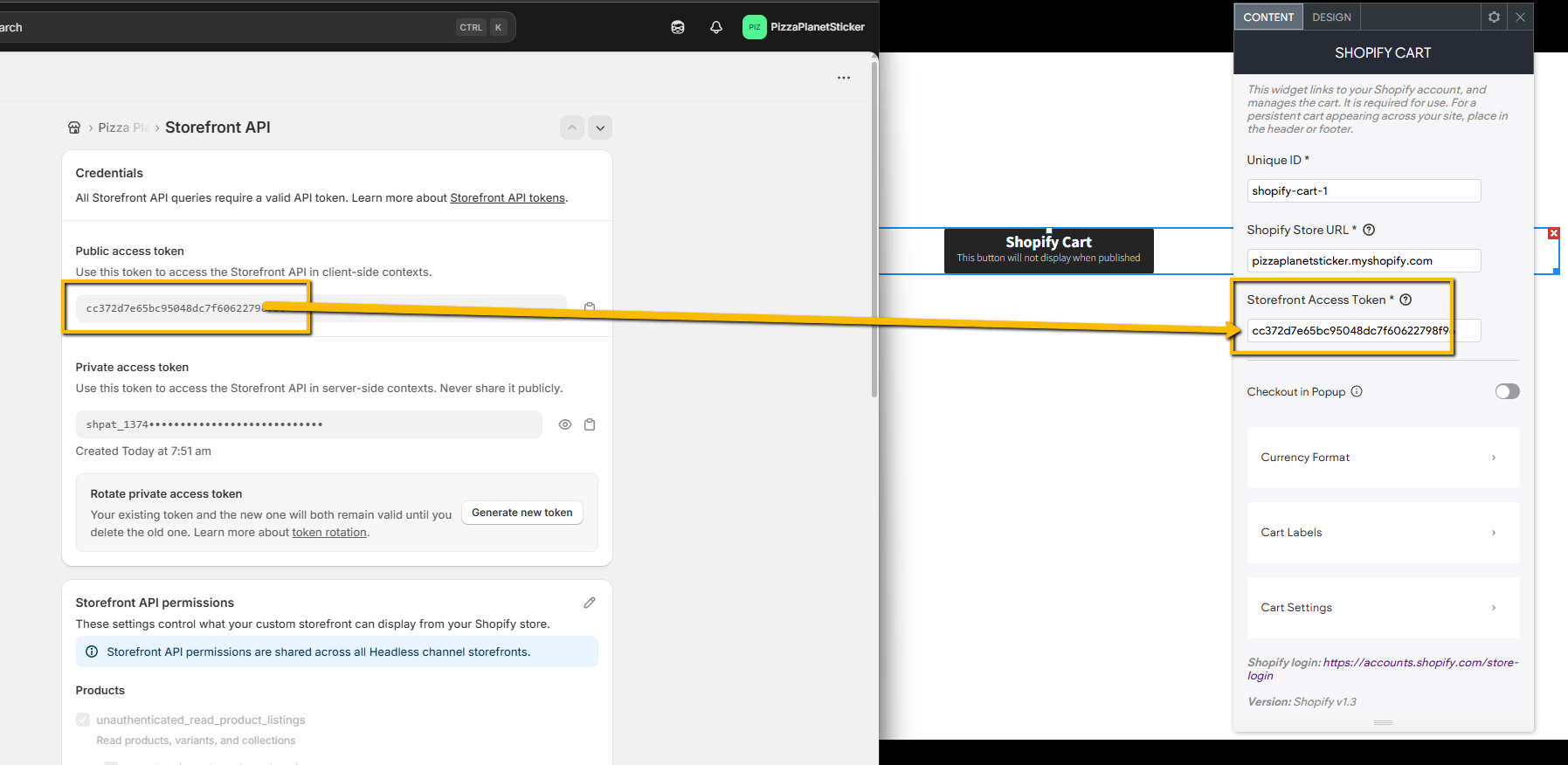Show help for Checkout in Popup

point(1357,391)
